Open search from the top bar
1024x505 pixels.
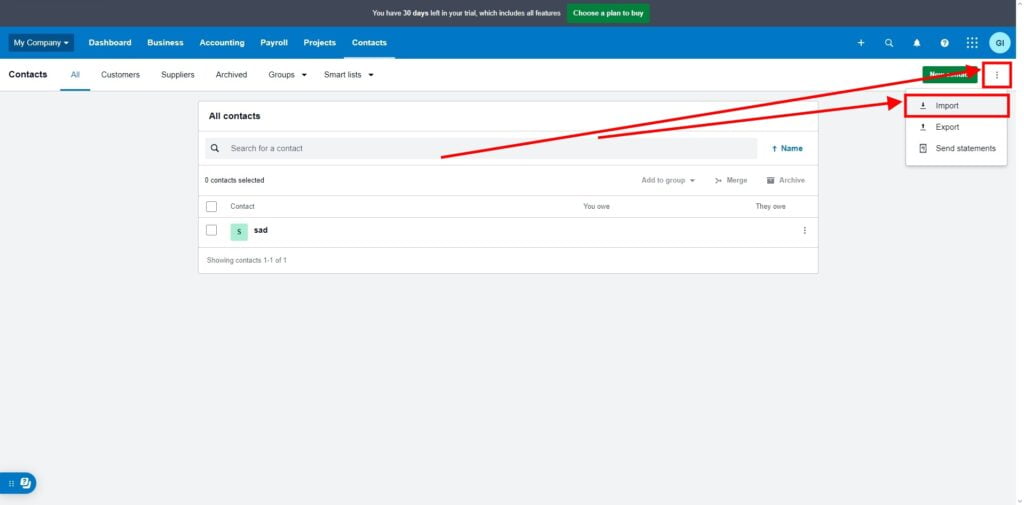coord(889,43)
